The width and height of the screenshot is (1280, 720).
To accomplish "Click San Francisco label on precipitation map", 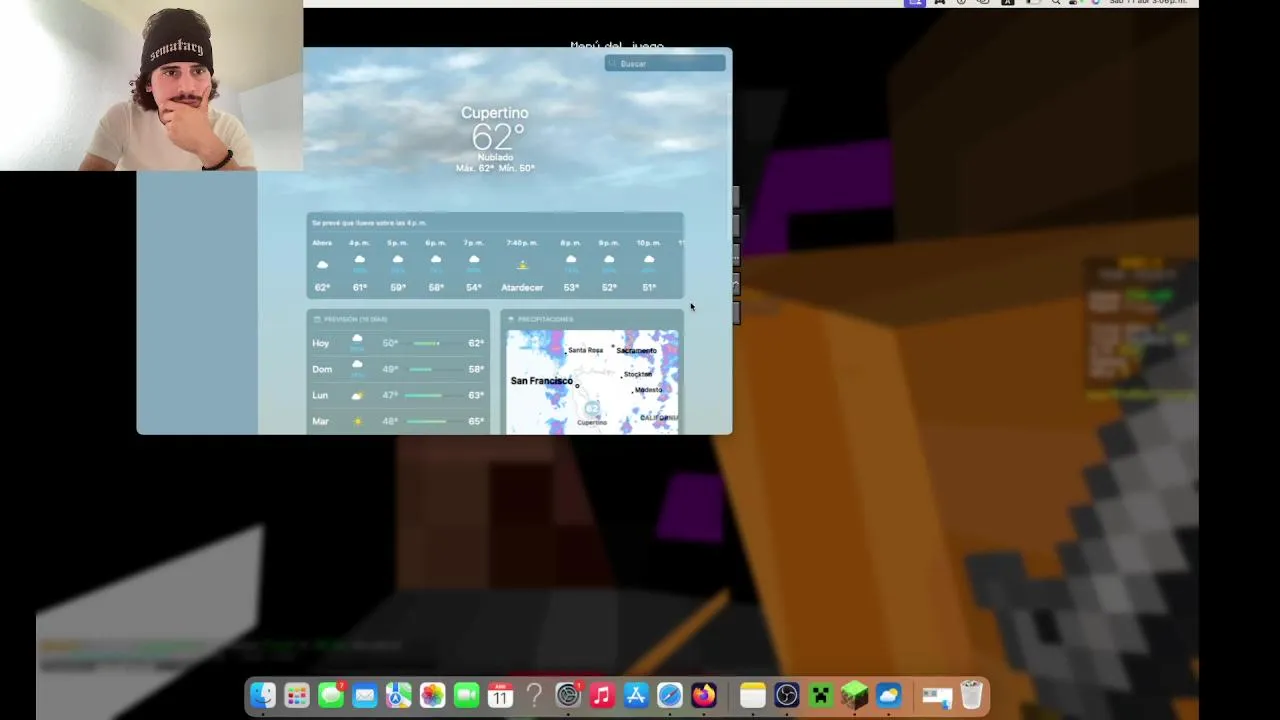I will (541, 381).
